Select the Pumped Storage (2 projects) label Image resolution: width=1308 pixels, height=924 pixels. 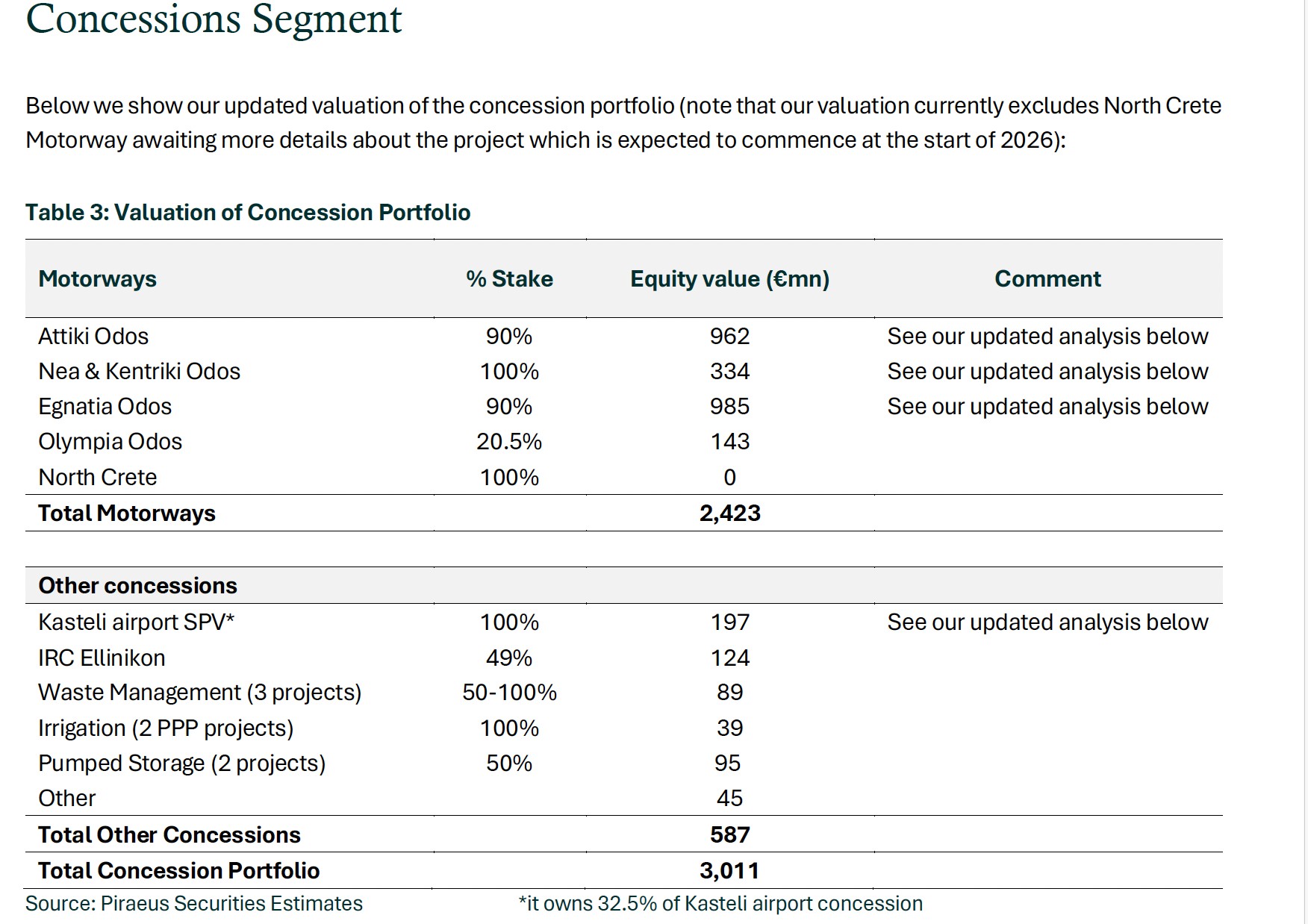click(x=181, y=764)
